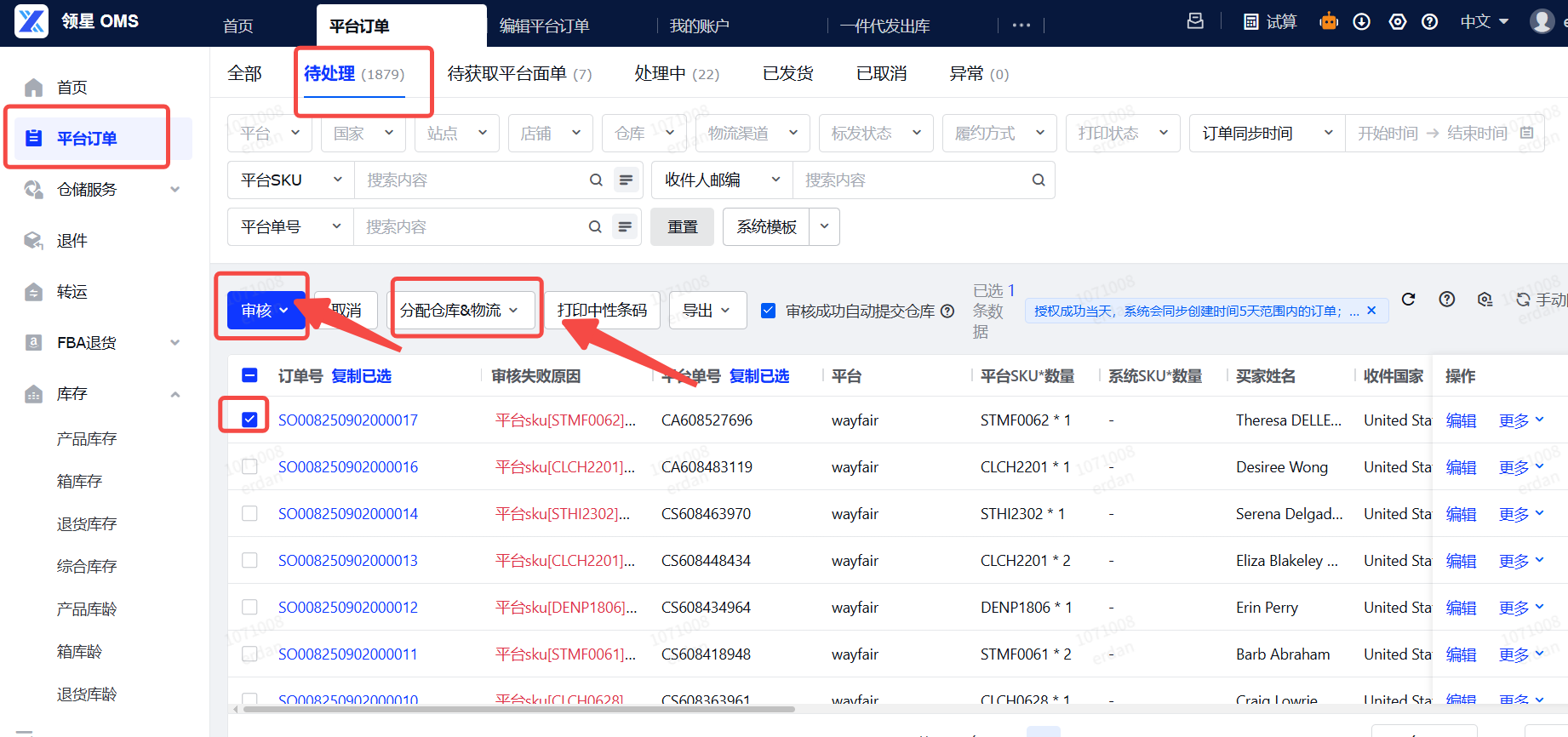Viewport: 1568px width, 737px height.
Task: Click the 分配仓库&物流 button
Action: click(x=461, y=311)
